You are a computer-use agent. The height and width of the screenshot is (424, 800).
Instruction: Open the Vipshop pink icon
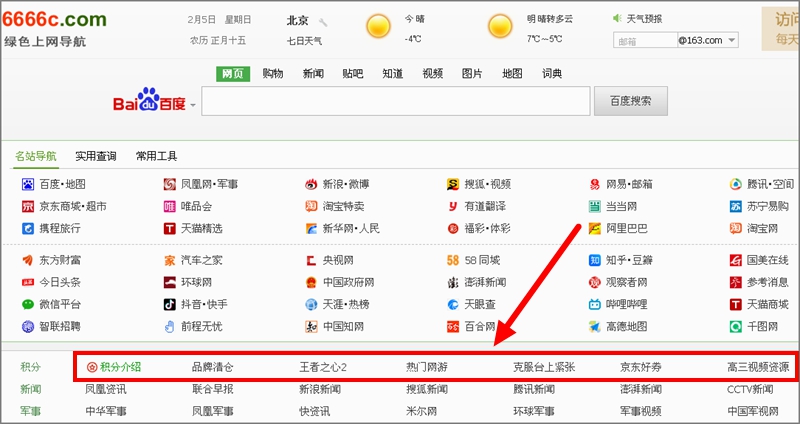[x=169, y=207]
